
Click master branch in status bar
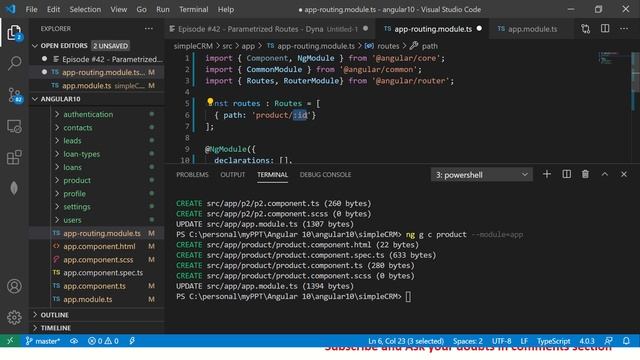click(x=43, y=341)
